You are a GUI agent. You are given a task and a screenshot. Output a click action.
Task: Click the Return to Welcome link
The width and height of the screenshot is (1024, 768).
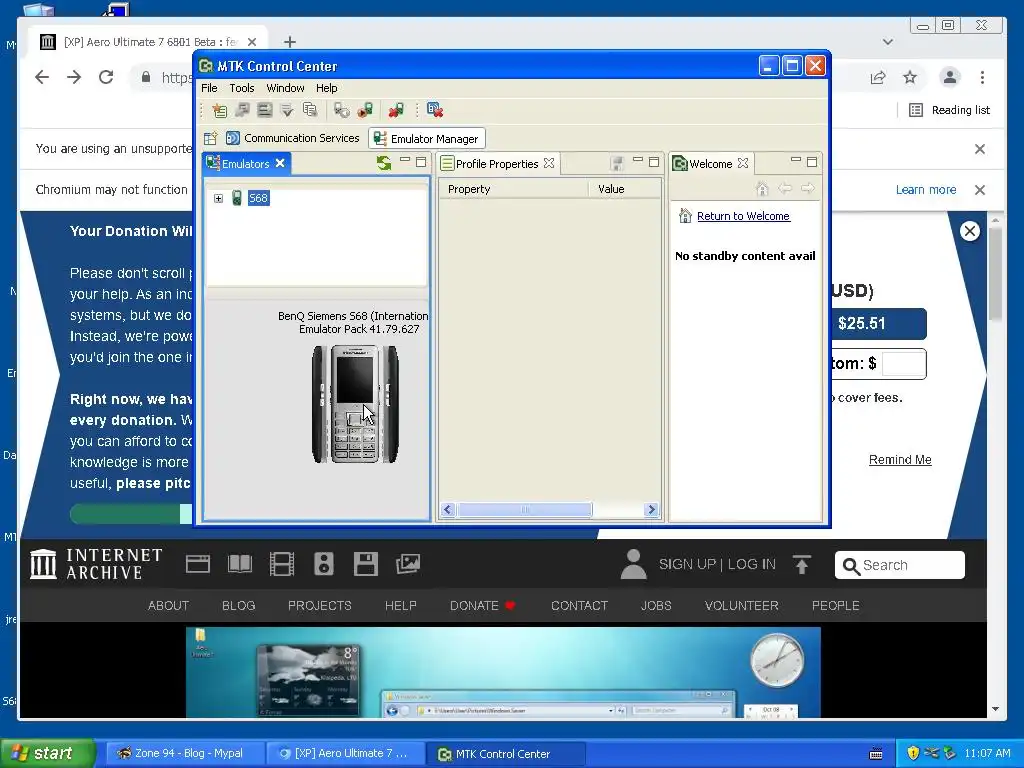click(743, 216)
